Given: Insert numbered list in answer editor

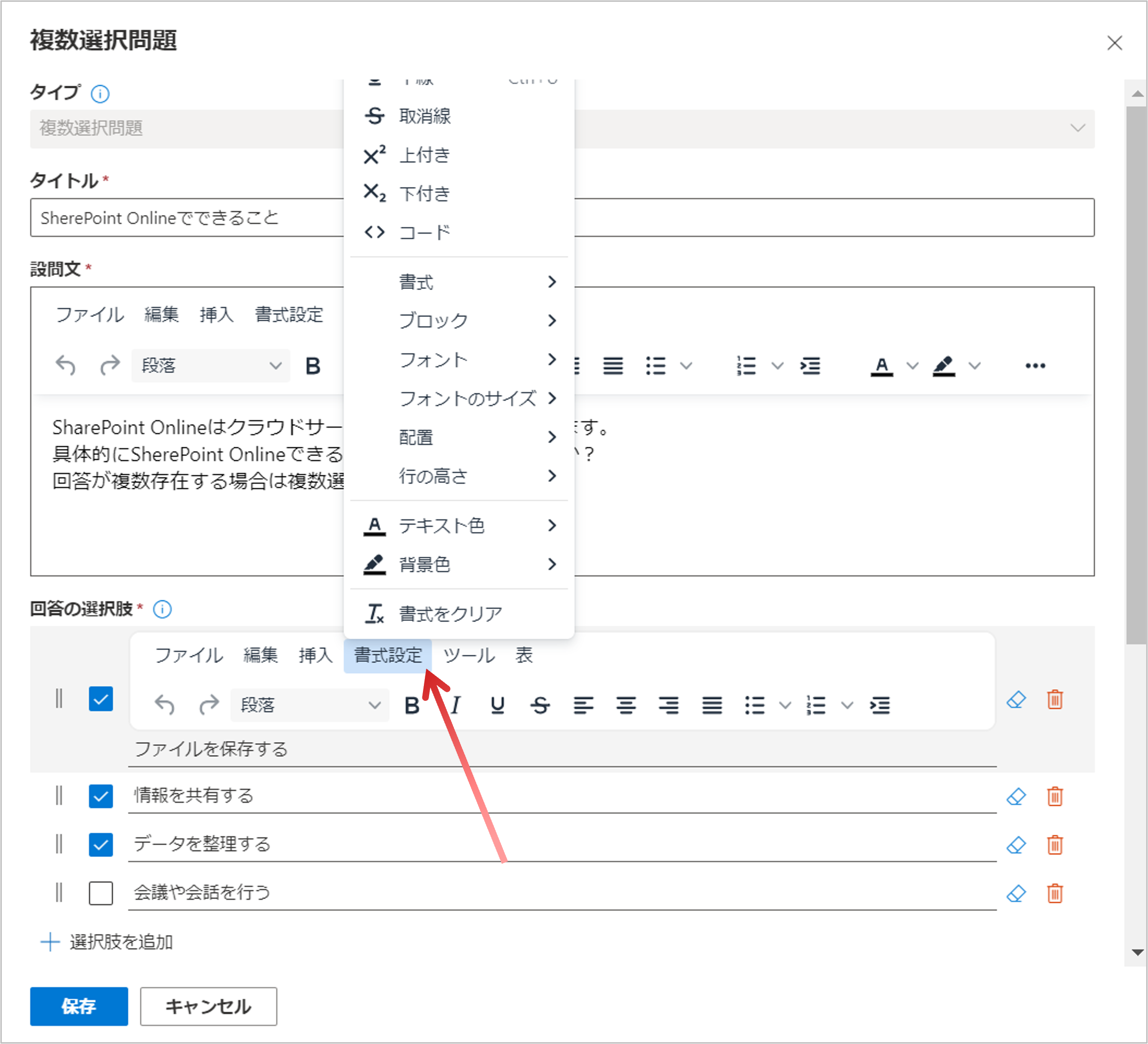Looking at the screenshot, I should click(816, 706).
